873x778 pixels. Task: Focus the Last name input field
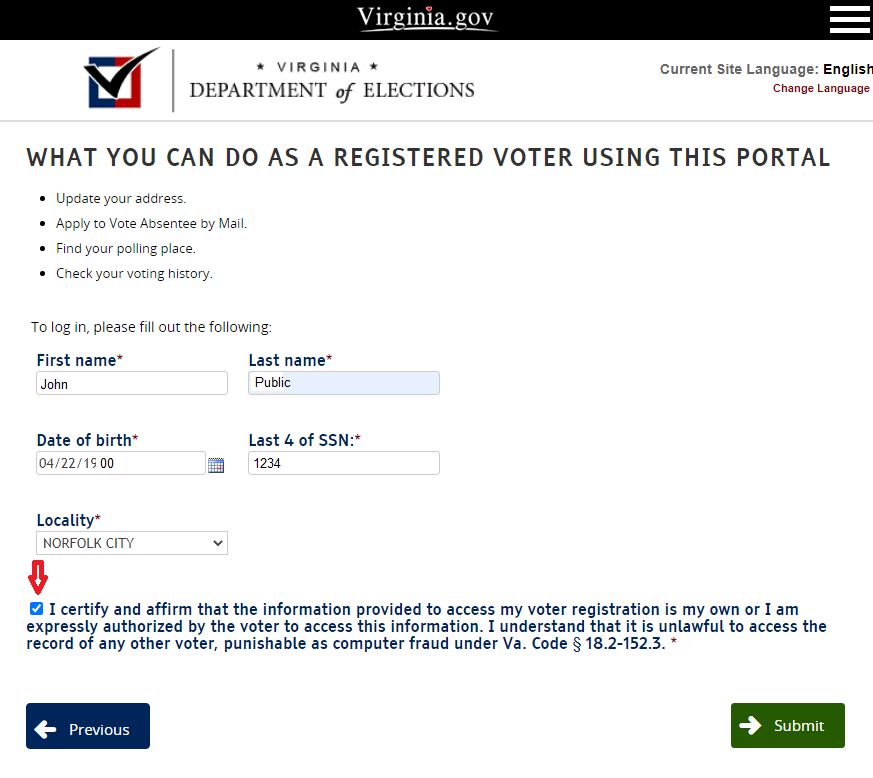pos(343,382)
